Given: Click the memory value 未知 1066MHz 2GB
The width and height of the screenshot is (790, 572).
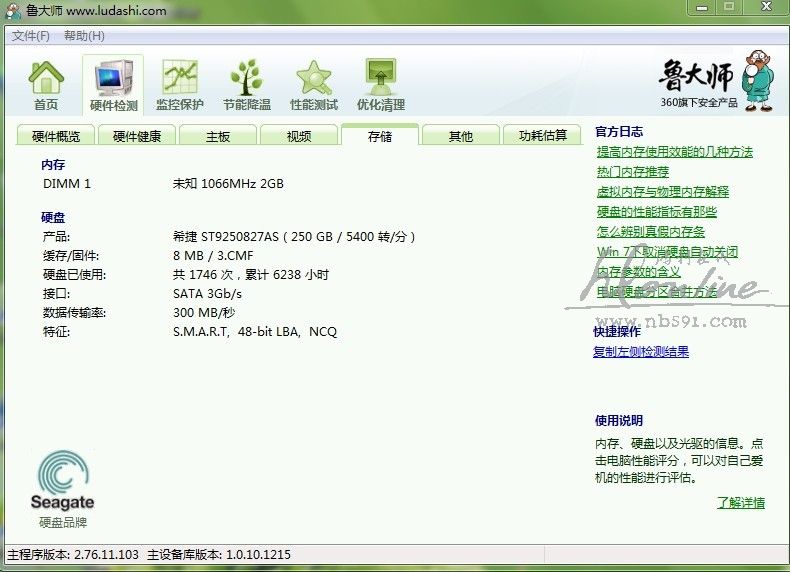Looking at the screenshot, I should (x=228, y=183).
